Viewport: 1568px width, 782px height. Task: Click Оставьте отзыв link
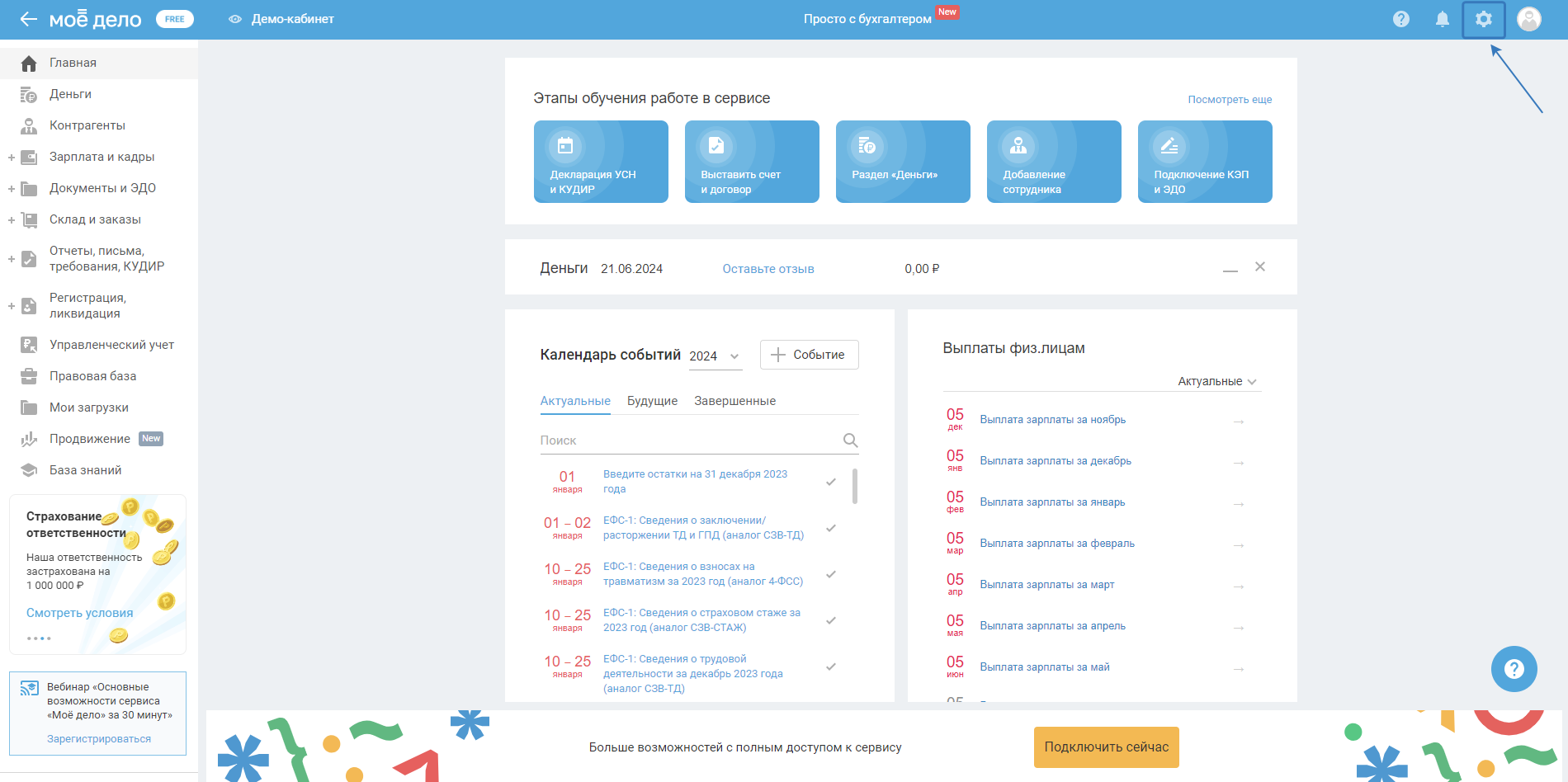[768, 269]
